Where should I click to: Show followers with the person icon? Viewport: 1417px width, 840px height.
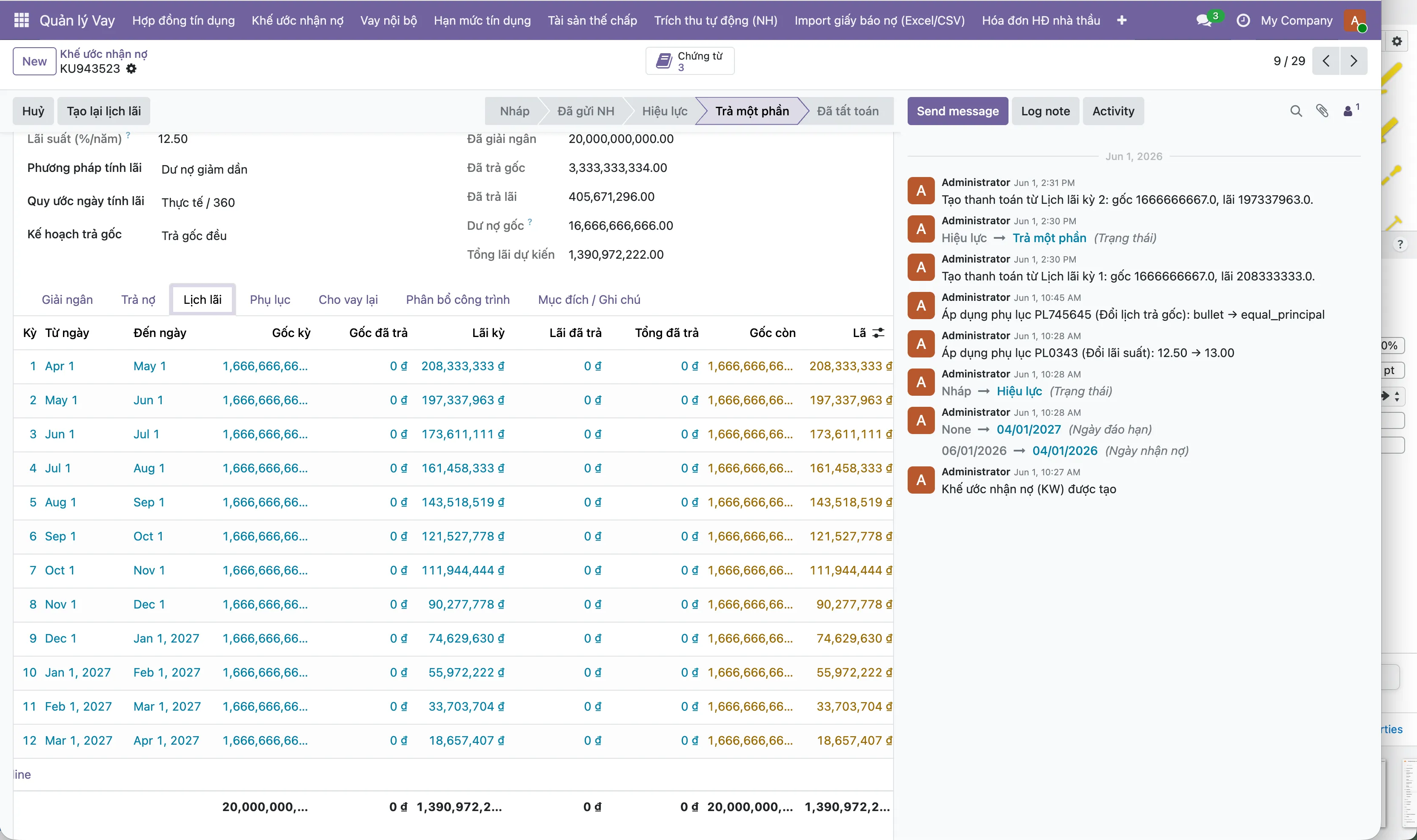[1351, 110]
